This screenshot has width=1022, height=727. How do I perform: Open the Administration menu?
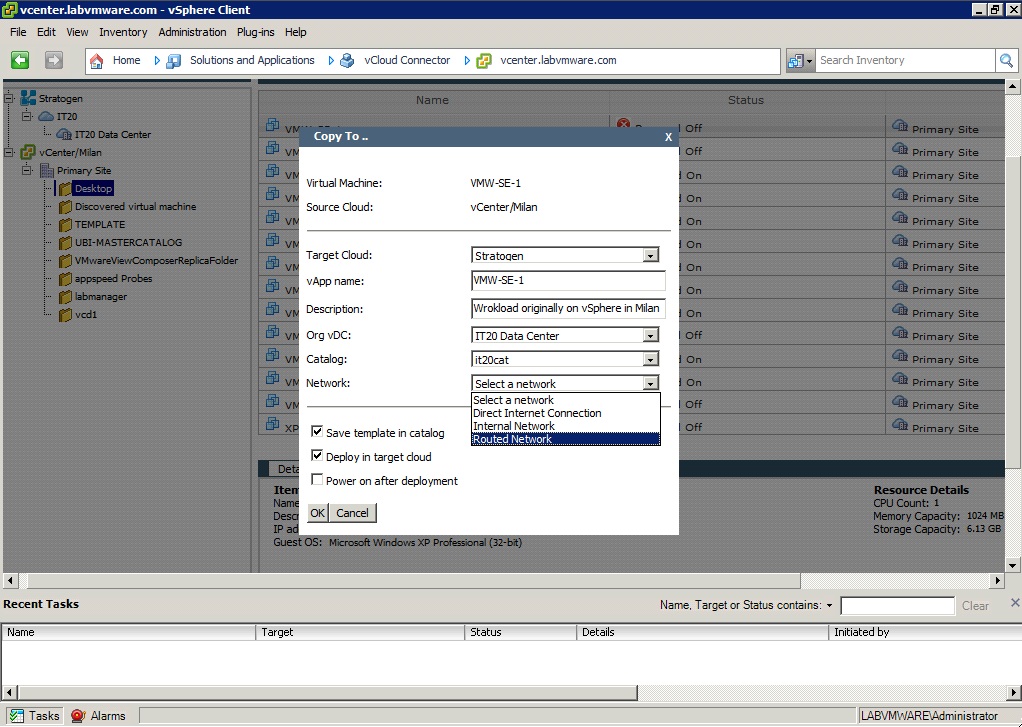(192, 32)
